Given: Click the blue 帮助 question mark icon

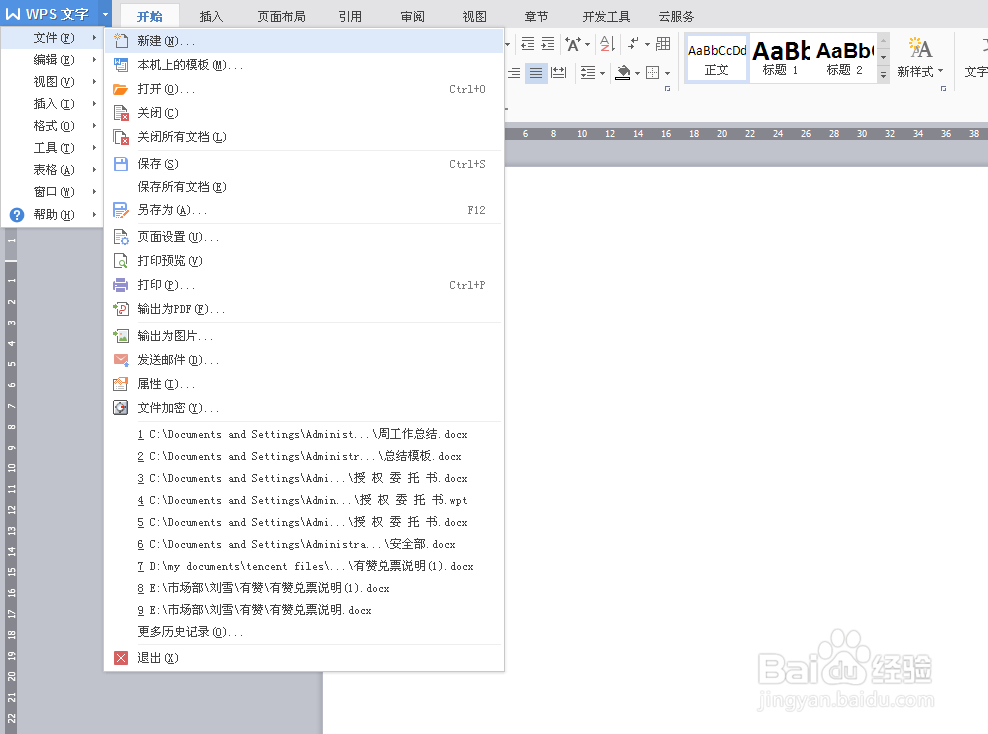Looking at the screenshot, I should point(17,215).
